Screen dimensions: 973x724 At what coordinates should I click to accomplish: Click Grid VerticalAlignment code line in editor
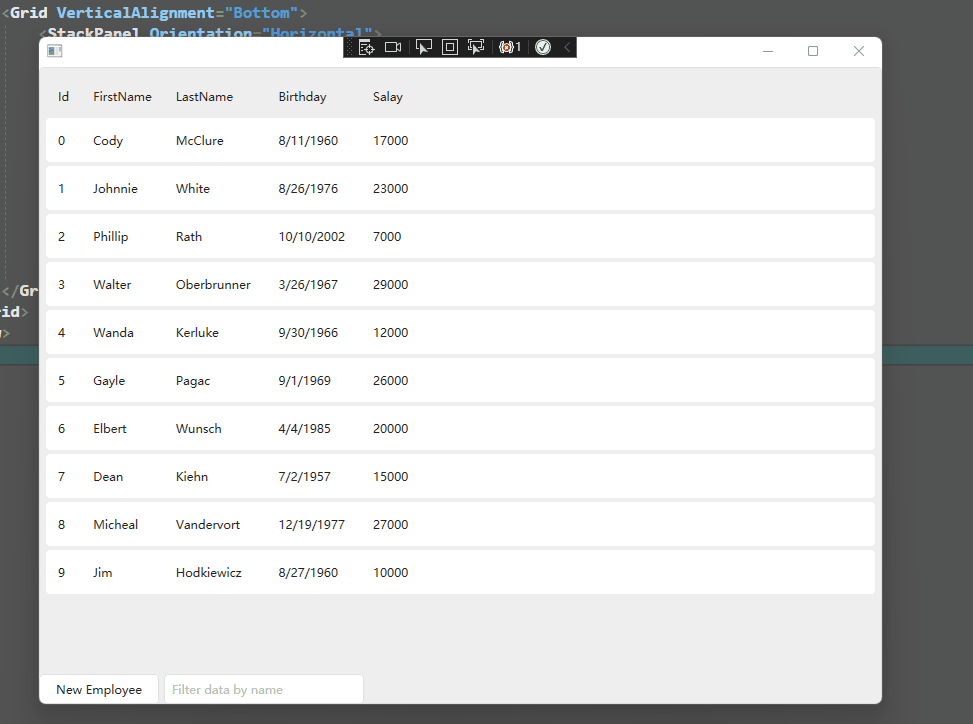155,12
